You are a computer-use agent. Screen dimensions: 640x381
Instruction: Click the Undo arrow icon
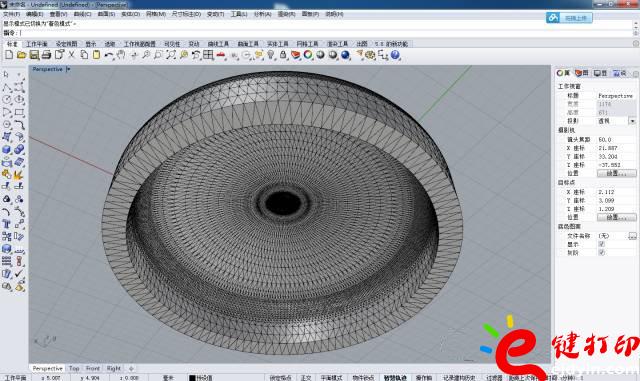109,55
